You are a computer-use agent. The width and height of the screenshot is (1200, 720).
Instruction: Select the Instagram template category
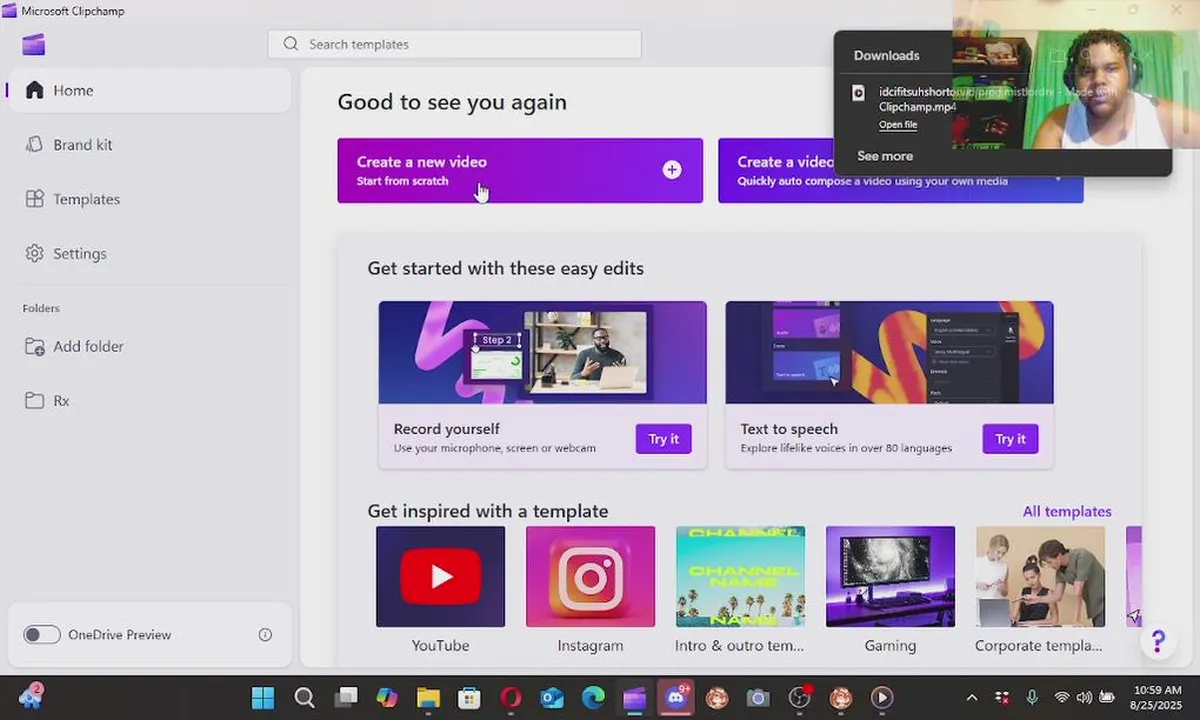coord(590,577)
